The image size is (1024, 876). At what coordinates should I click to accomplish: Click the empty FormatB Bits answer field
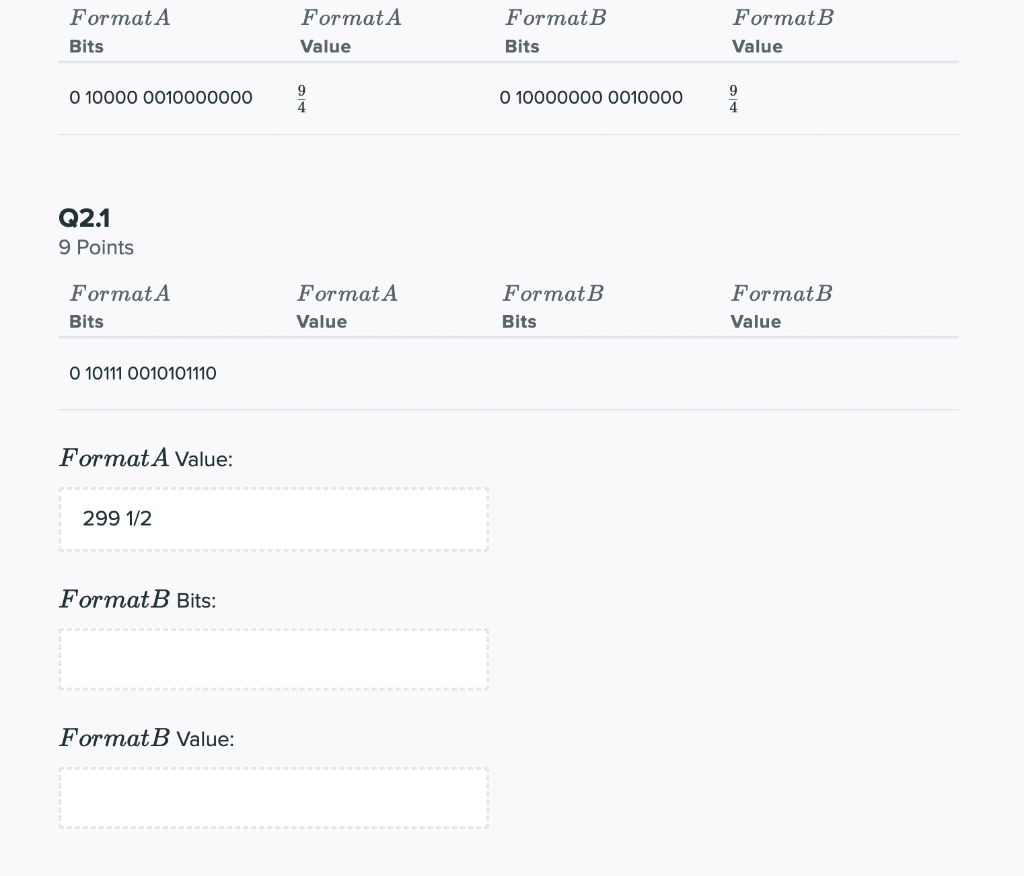[273, 659]
